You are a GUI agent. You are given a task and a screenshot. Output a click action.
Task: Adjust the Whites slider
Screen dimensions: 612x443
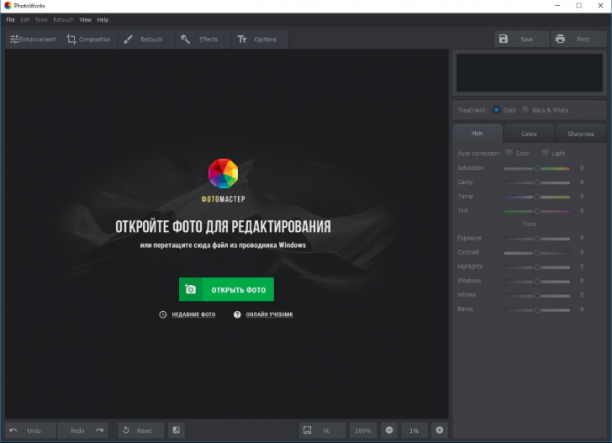point(537,296)
